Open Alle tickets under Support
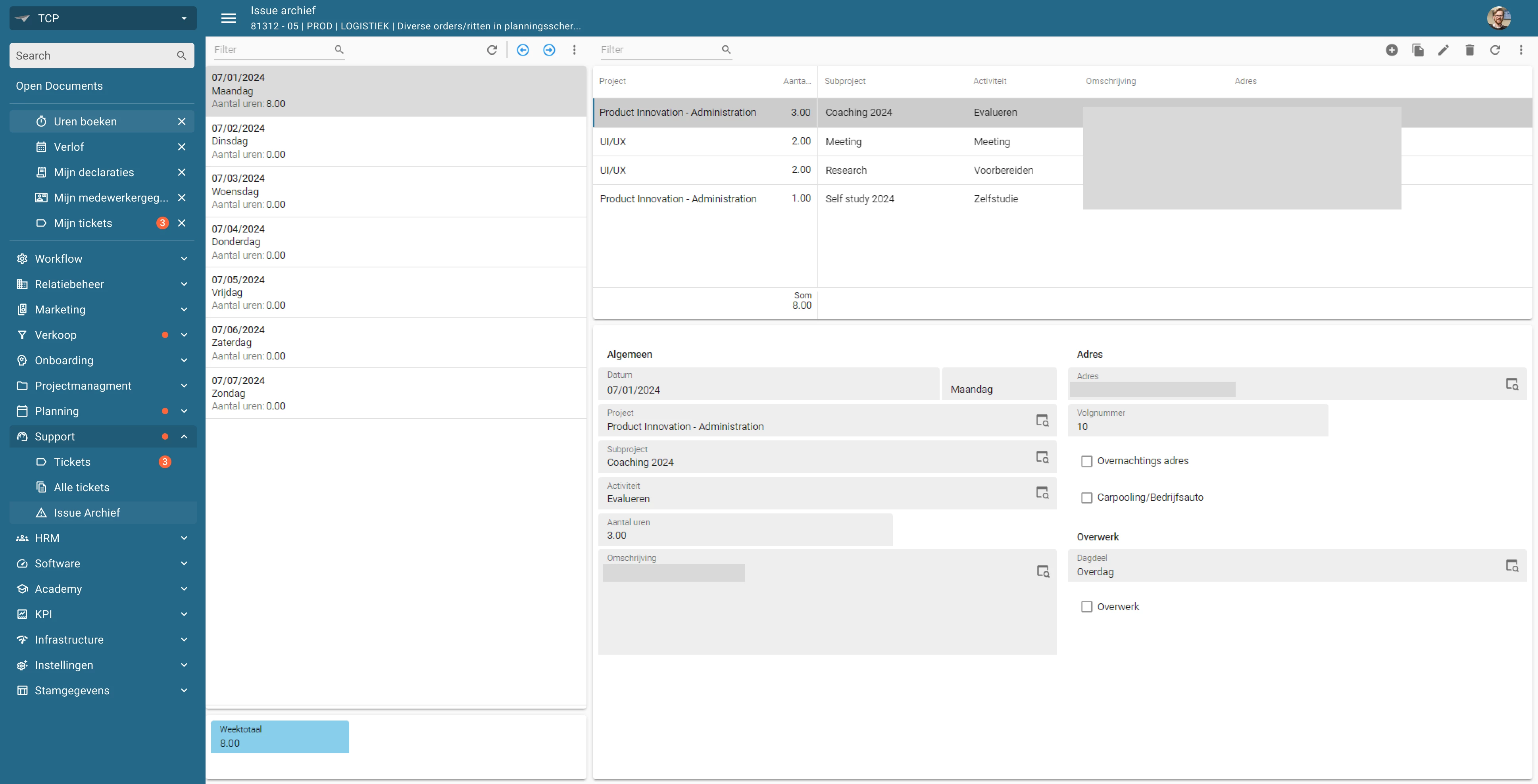This screenshot has width=1538, height=784. point(103,487)
